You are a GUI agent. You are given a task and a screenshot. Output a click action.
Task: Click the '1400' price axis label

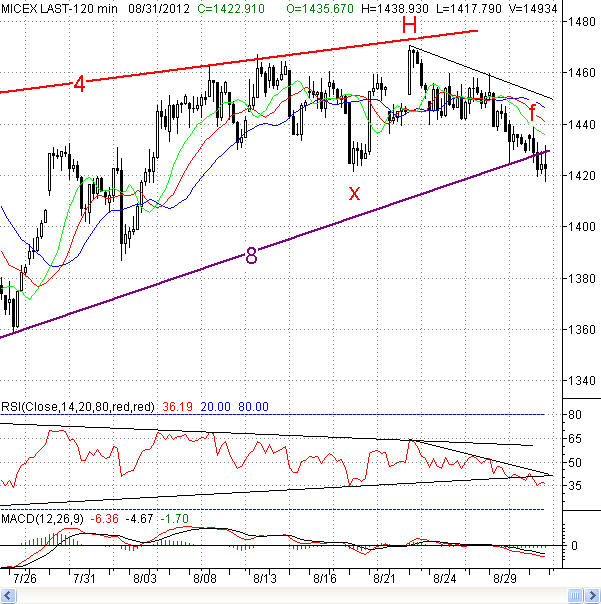pyautogui.click(x=581, y=226)
